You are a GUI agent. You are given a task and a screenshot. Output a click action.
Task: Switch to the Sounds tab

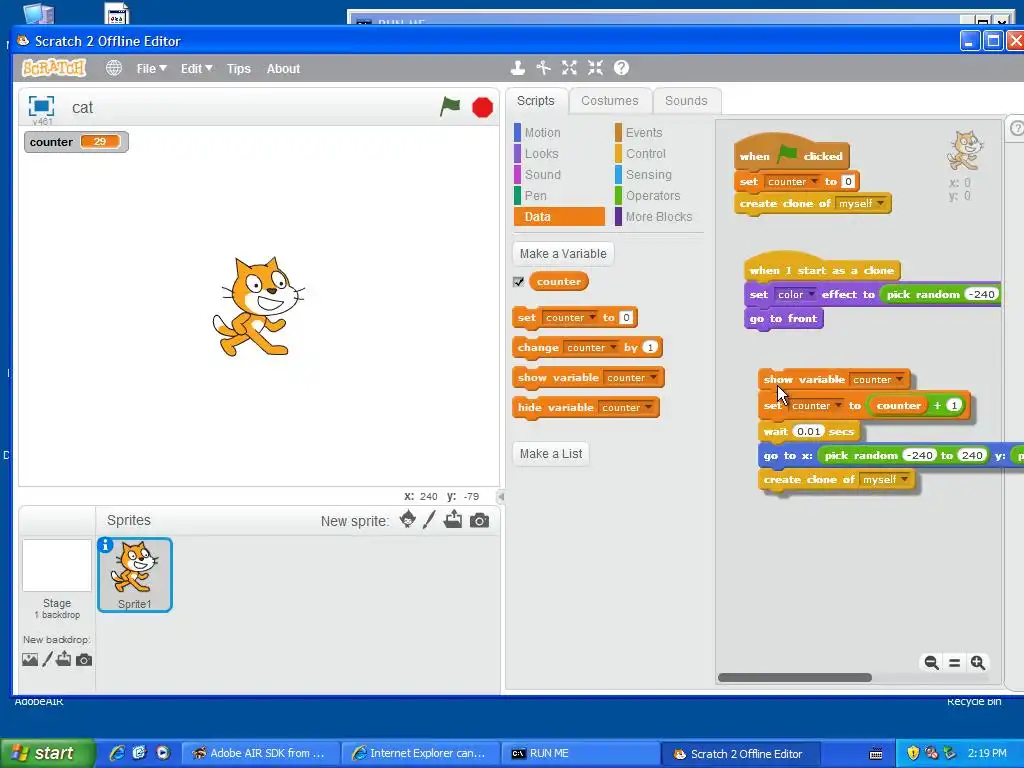(686, 101)
